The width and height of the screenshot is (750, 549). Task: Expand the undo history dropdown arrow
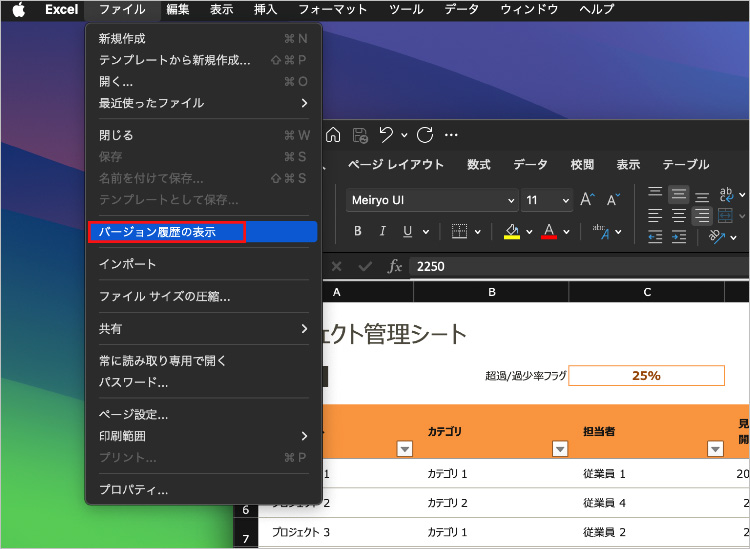404,135
